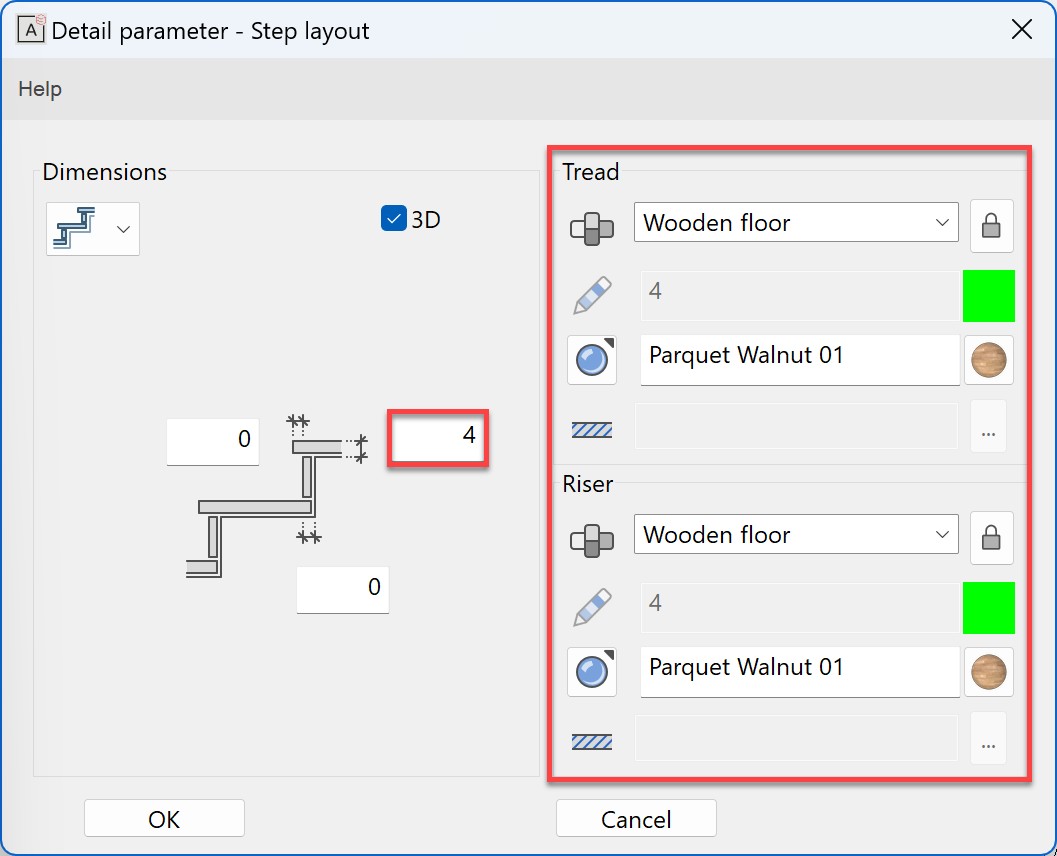Click Tread hatching ellipsis button
Viewport: 1057px width, 856px height.
(x=988, y=427)
